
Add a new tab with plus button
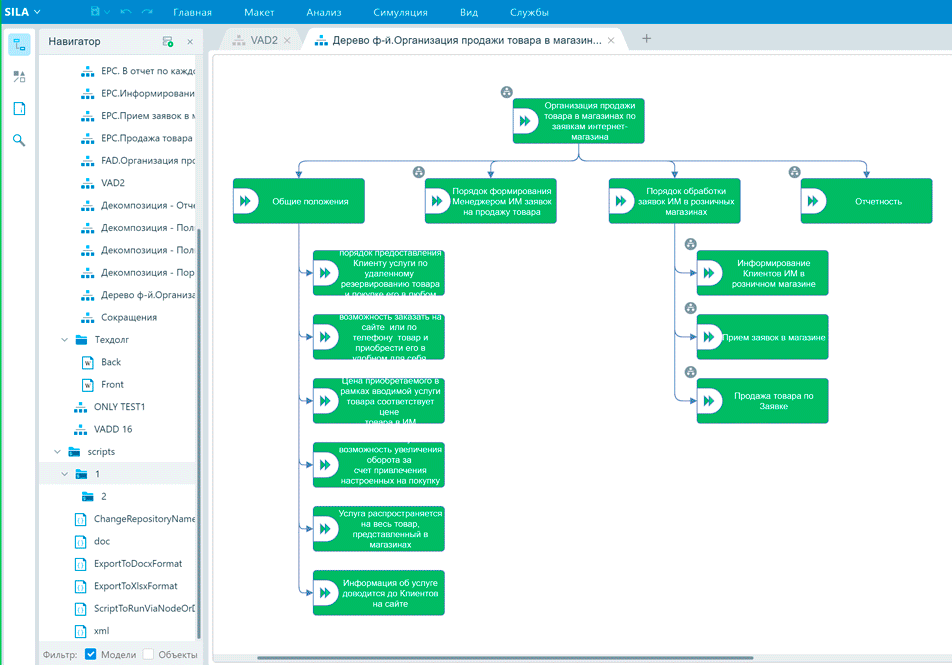pyautogui.click(x=646, y=39)
